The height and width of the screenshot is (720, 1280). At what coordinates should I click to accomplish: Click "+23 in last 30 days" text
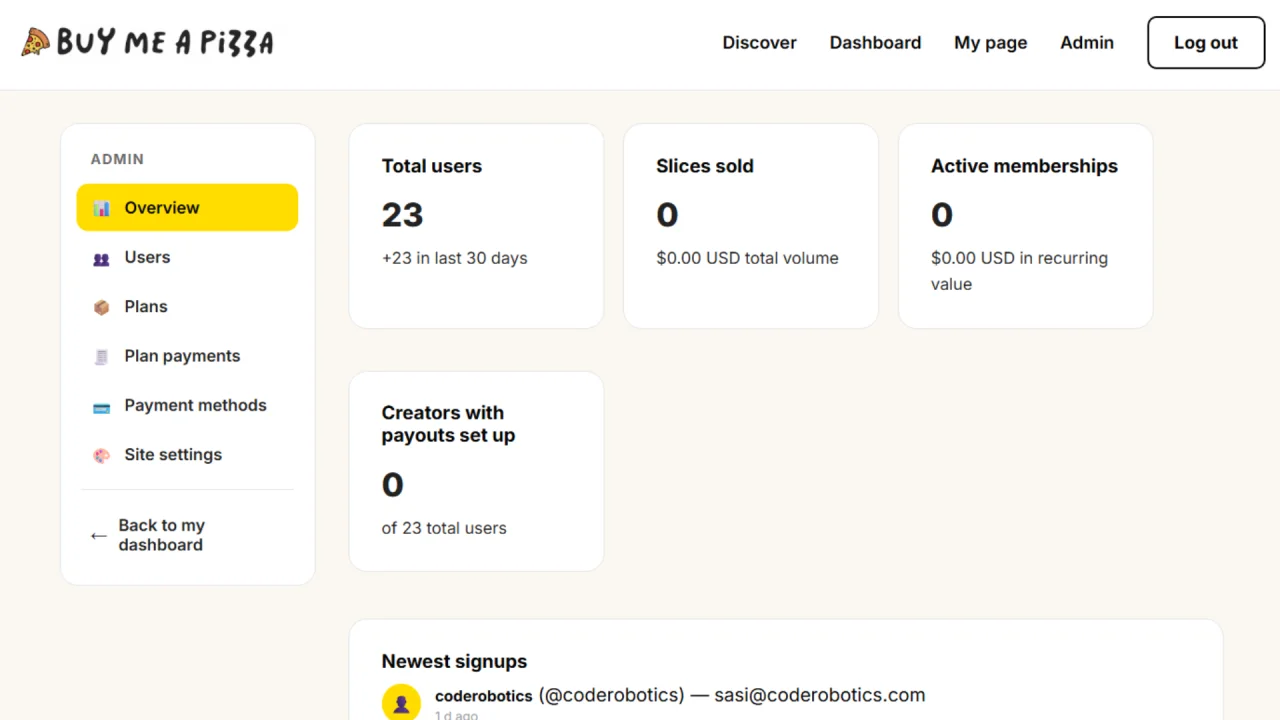(x=455, y=258)
